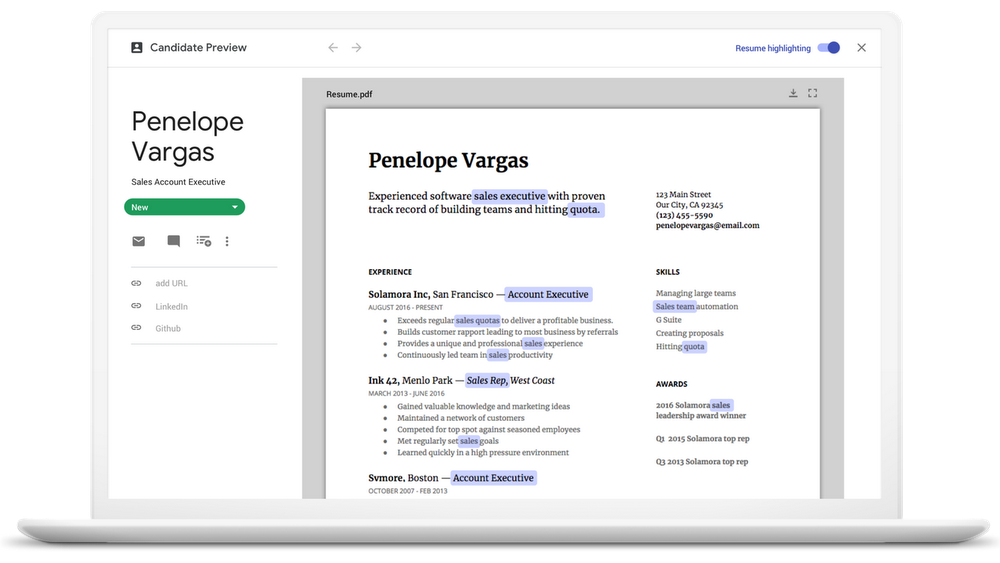
Task: Toggle the Resume highlighting switch
Action: [829, 48]
